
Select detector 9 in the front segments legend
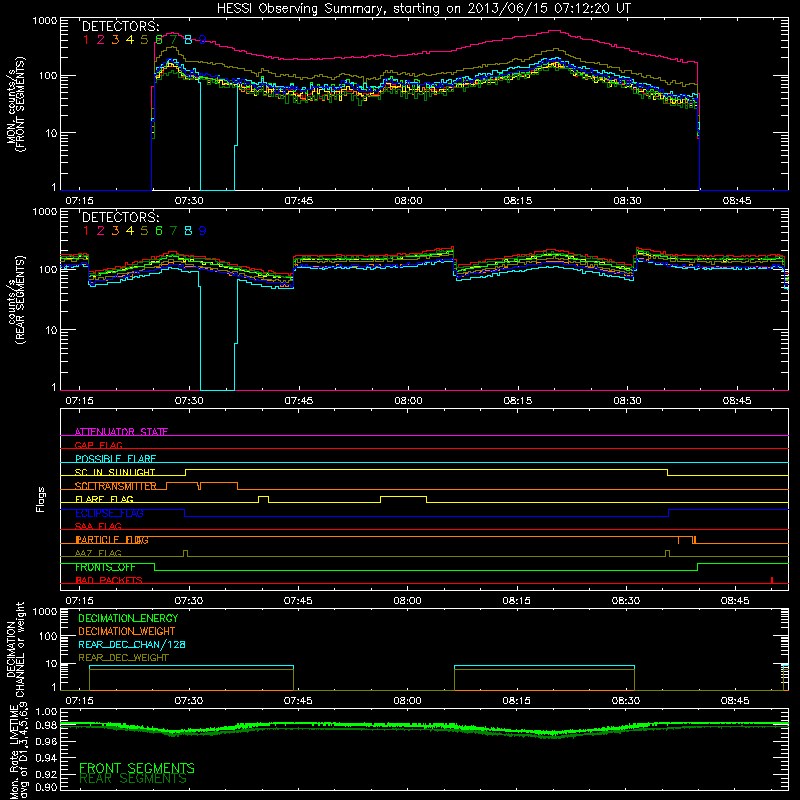click(x=203, y=40)
